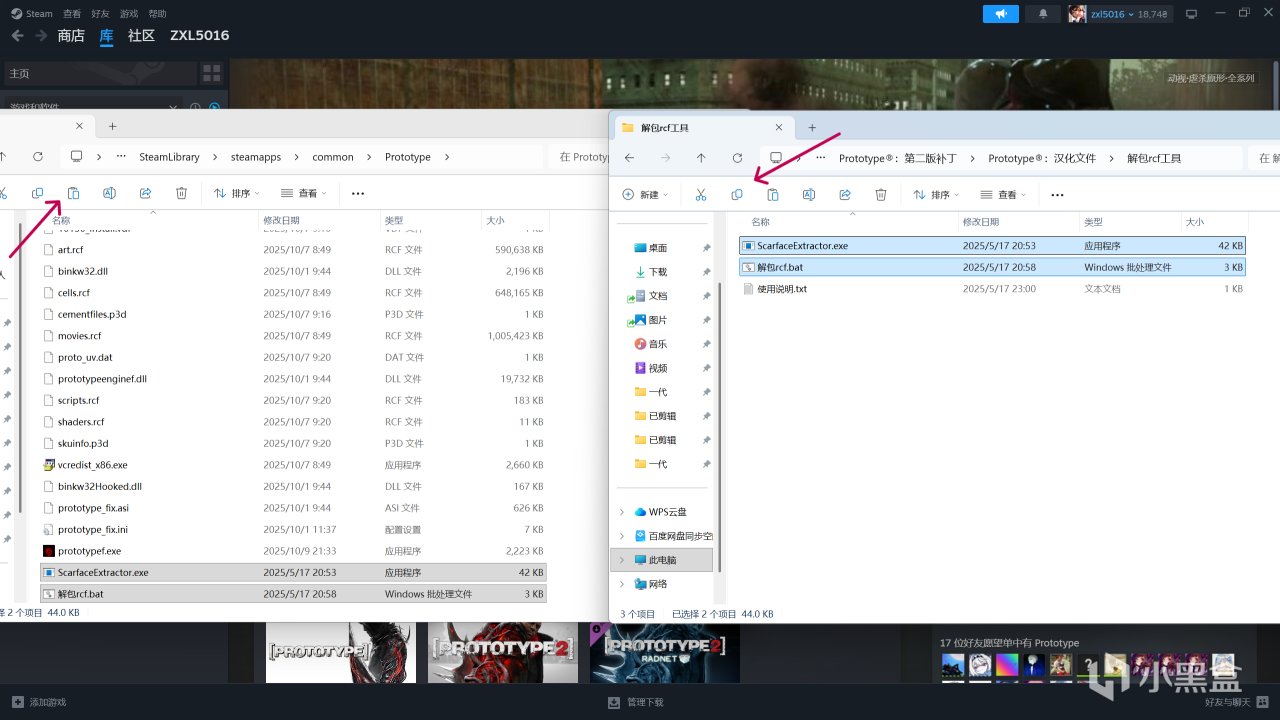
Task: Click the Delete trash icon in the 解包rcf工具 window
Action: coord(881,194)
